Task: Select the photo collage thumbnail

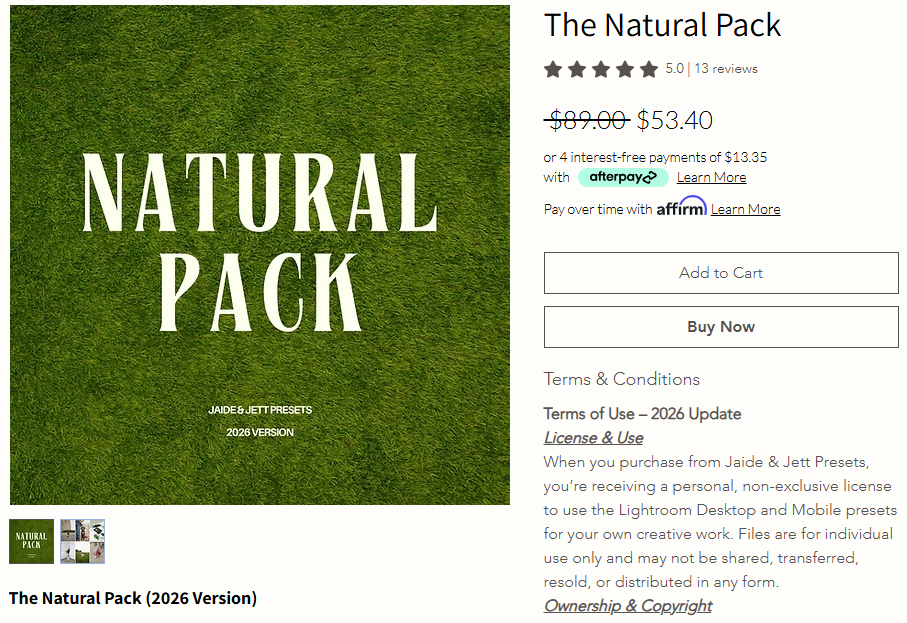Action: pos(82,541)
